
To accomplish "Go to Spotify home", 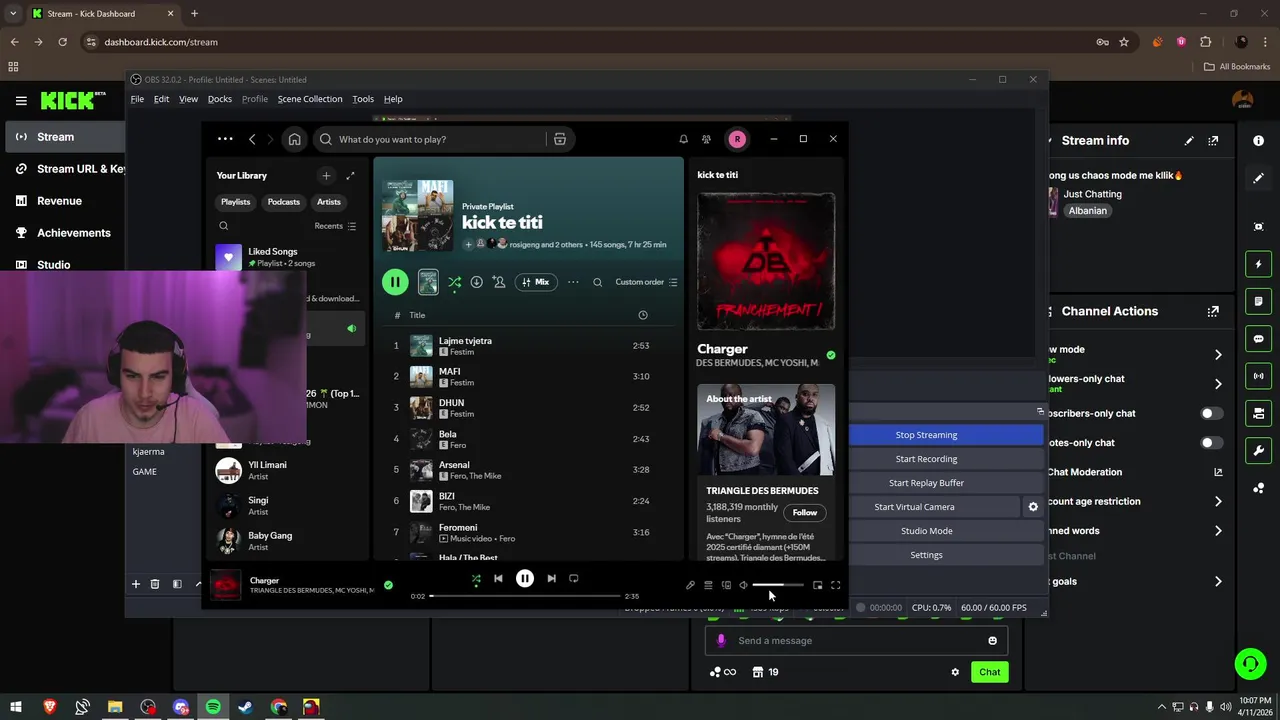I will tap(294, 139).
